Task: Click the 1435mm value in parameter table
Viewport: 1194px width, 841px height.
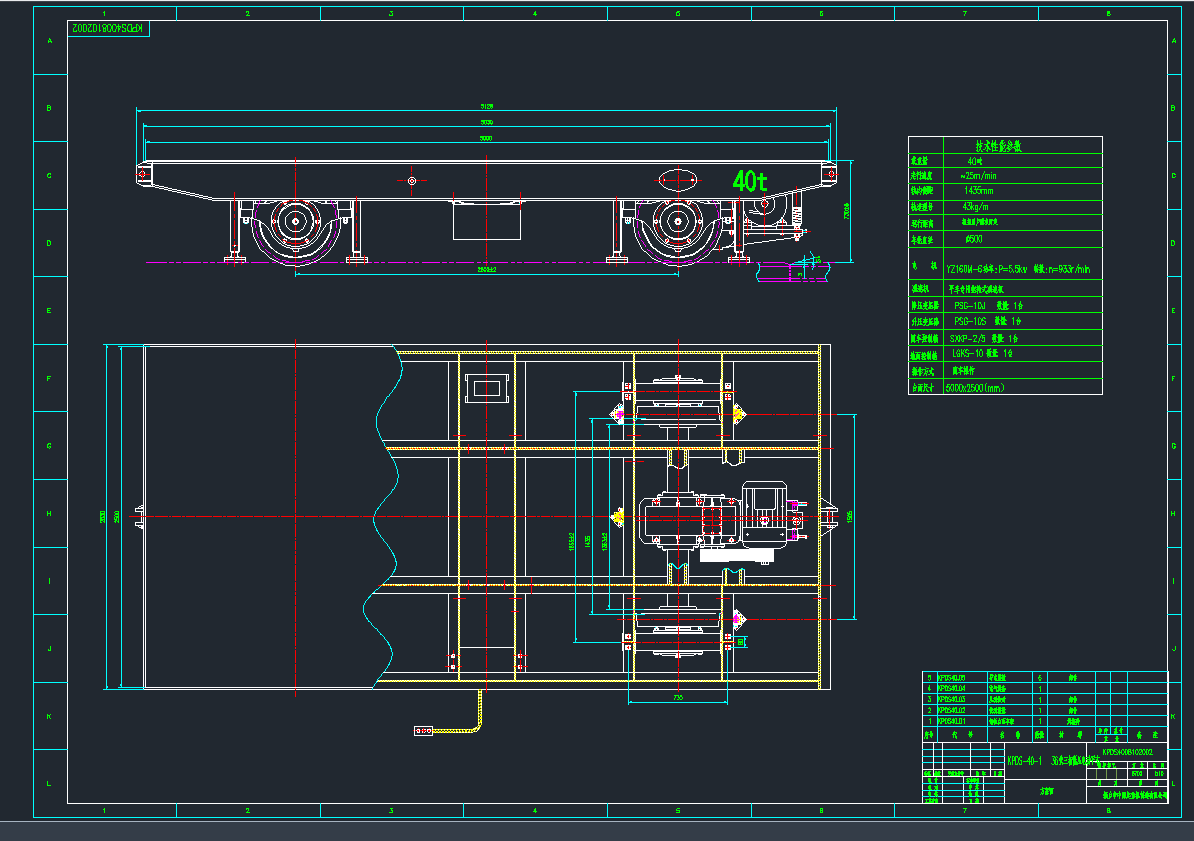Action: (x=977, y=190)
